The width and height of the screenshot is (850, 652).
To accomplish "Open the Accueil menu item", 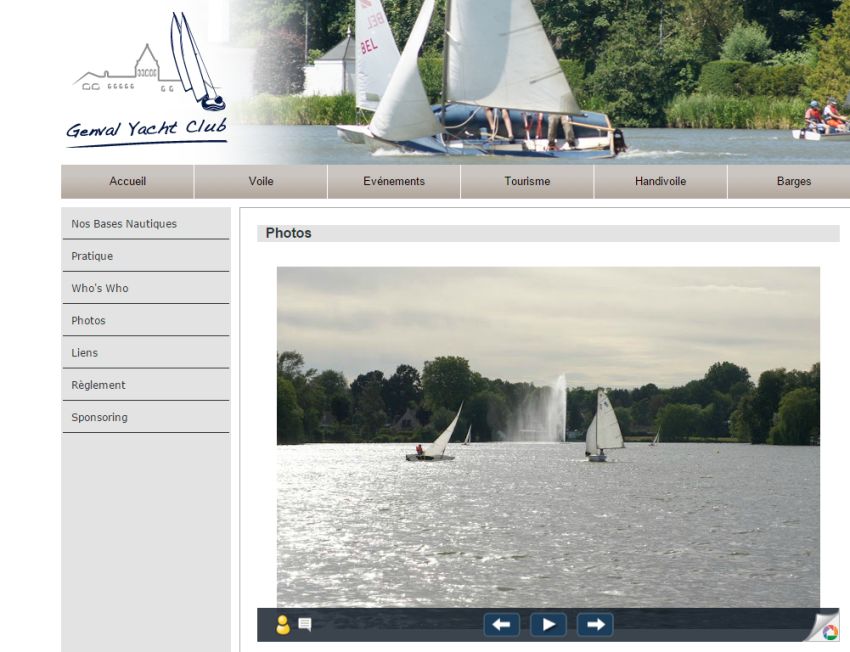I will click(127, 182).
